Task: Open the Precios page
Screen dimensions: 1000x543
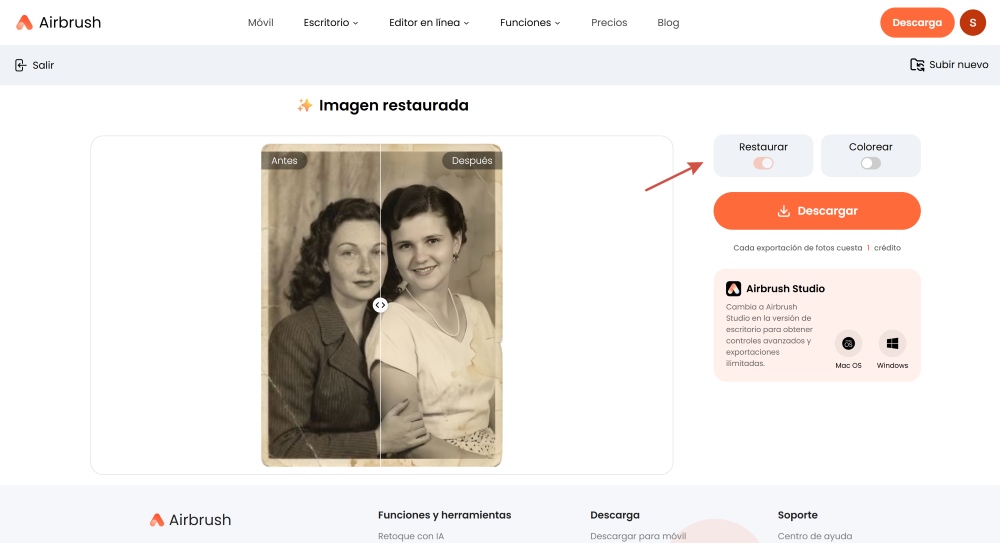Action: 609,22
